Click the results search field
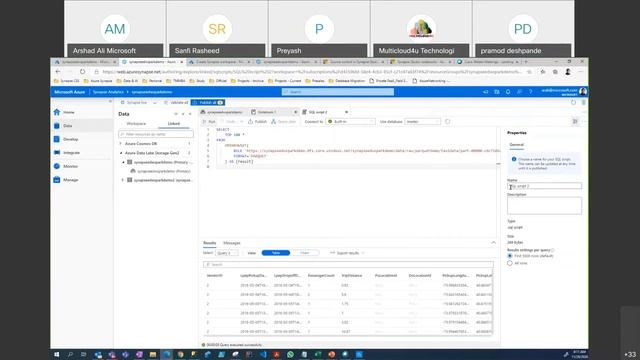The height and width of the screenshot is (360, 640). tap(348, 264)
